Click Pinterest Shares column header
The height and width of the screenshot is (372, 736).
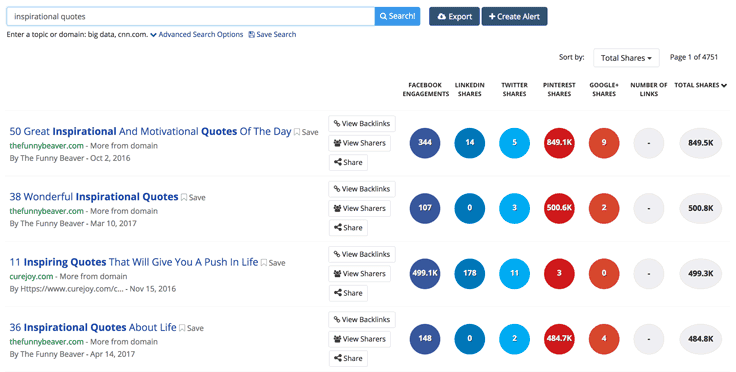[559, 89]
